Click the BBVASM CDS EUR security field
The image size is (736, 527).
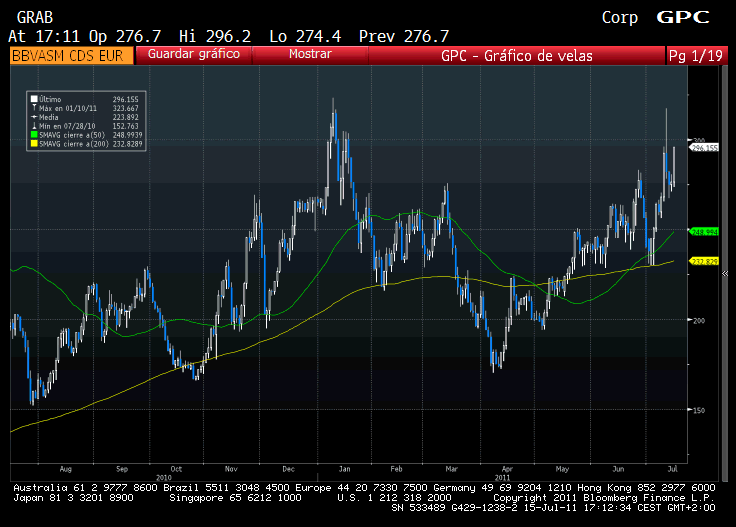(71, 55)
